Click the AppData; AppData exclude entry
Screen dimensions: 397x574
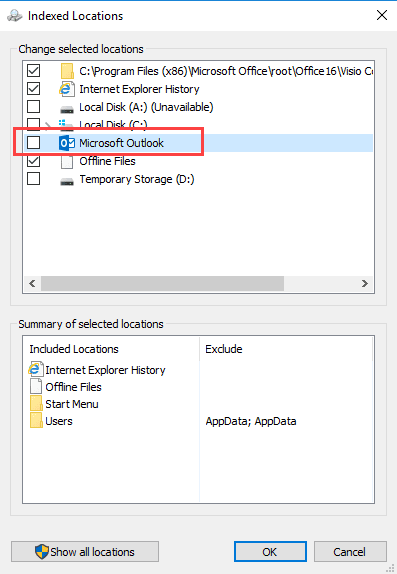(251, 421)
